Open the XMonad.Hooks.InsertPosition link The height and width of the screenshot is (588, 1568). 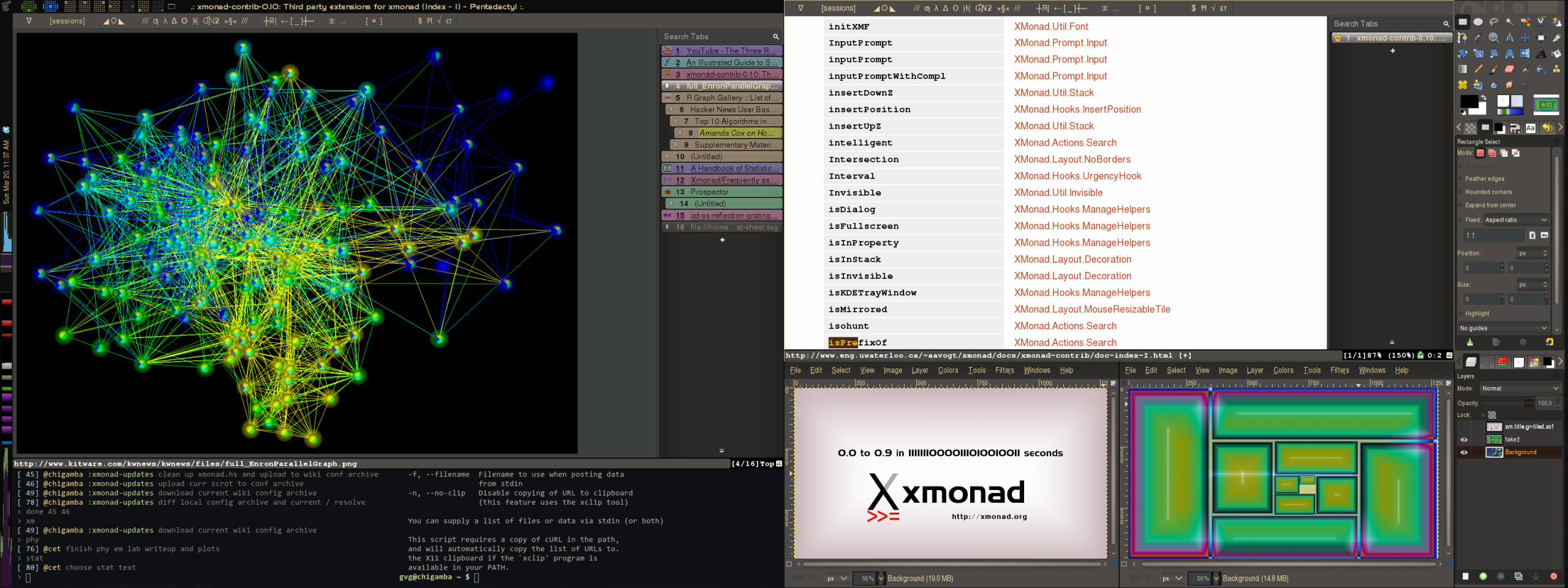coord(1077,110)
